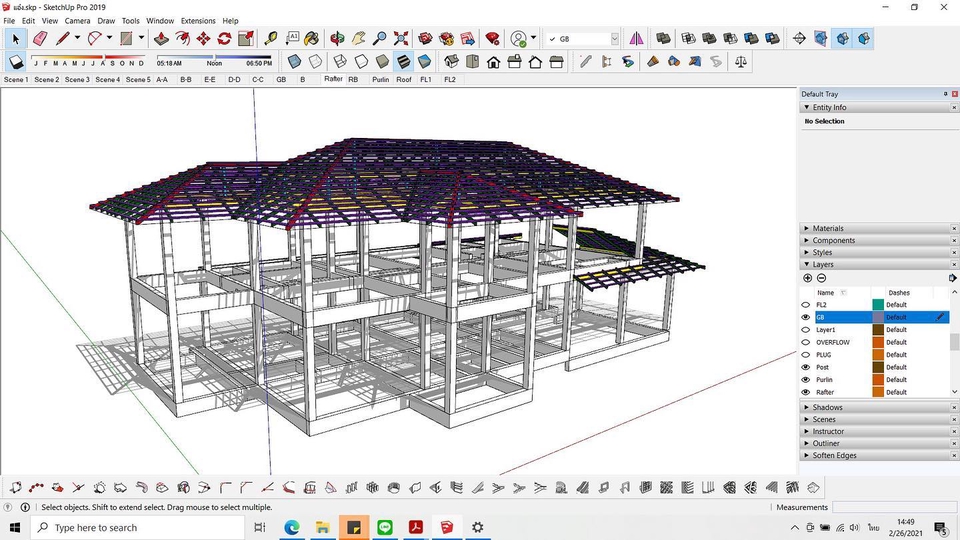
Task: Activate the Push/Pull tool
Action: pos(161,39)
